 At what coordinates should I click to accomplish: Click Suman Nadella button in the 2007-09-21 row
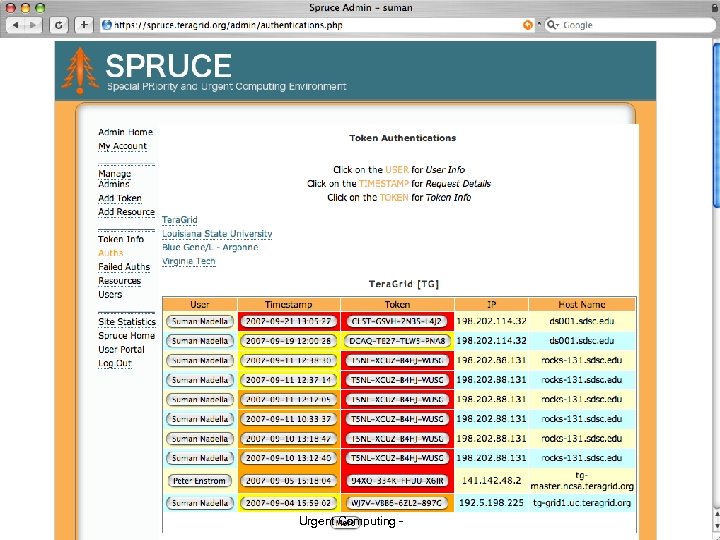click(200, 321)
